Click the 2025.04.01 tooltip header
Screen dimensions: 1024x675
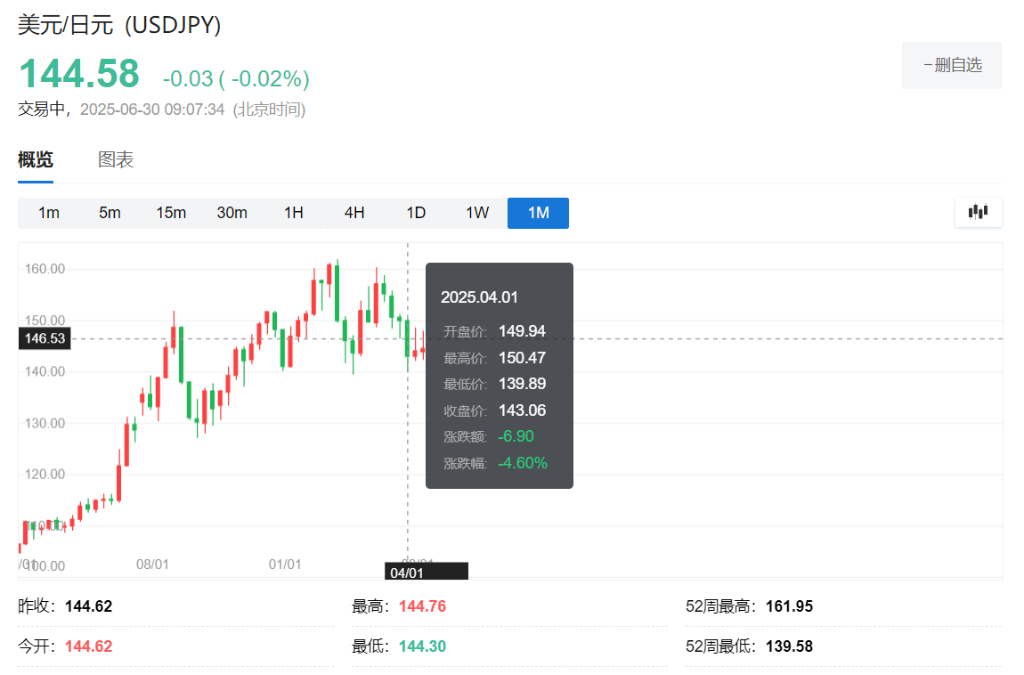(479, 297)
